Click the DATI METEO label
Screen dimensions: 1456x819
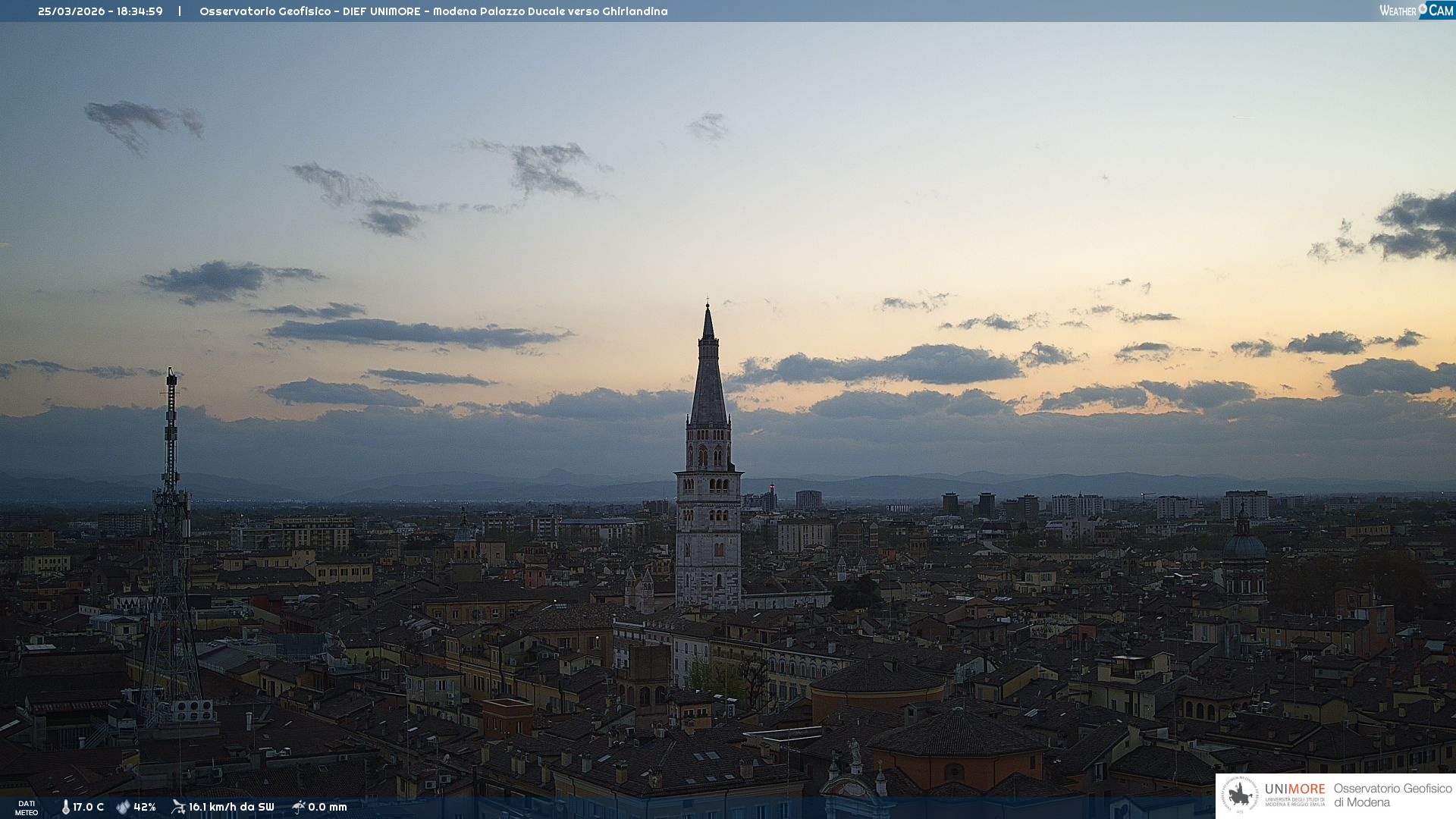tap(27, 808)
